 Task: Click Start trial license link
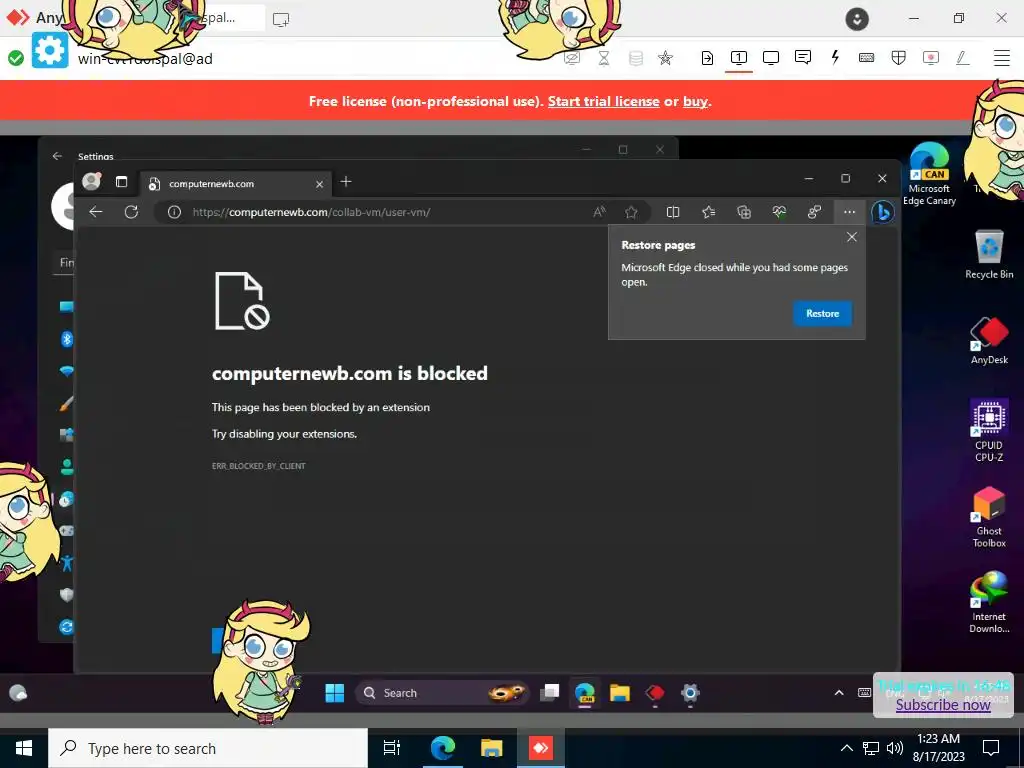(603, 101)
